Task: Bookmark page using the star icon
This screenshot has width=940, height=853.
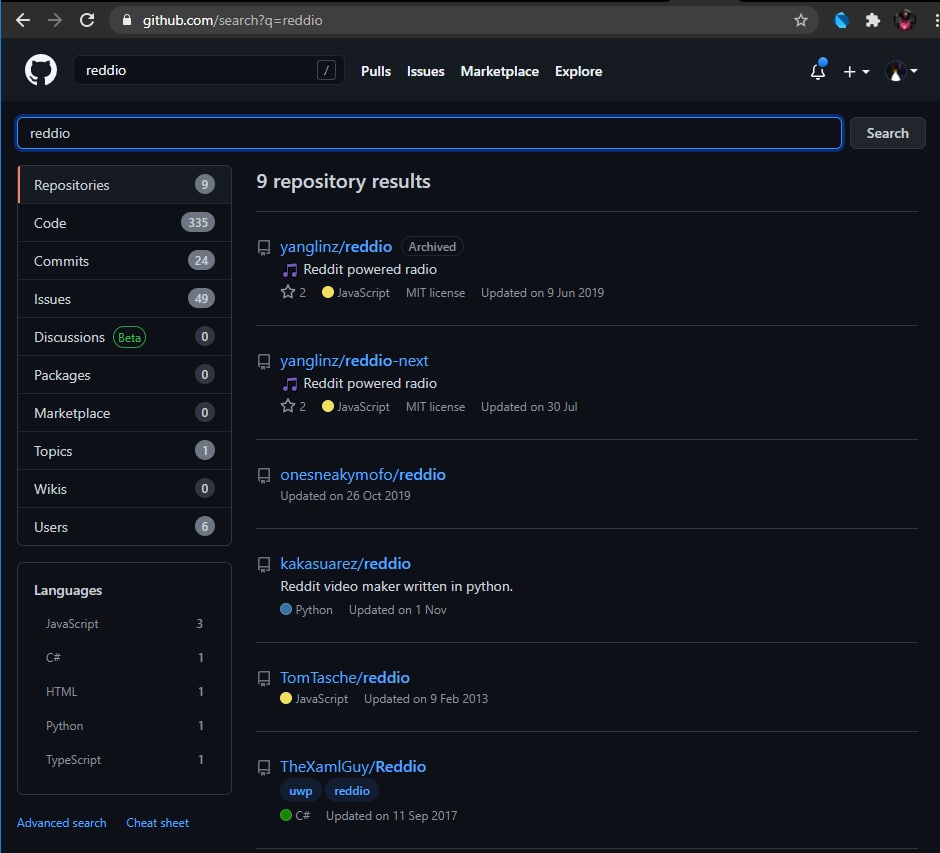Action: pyautogui.click(x=800, y=20)
